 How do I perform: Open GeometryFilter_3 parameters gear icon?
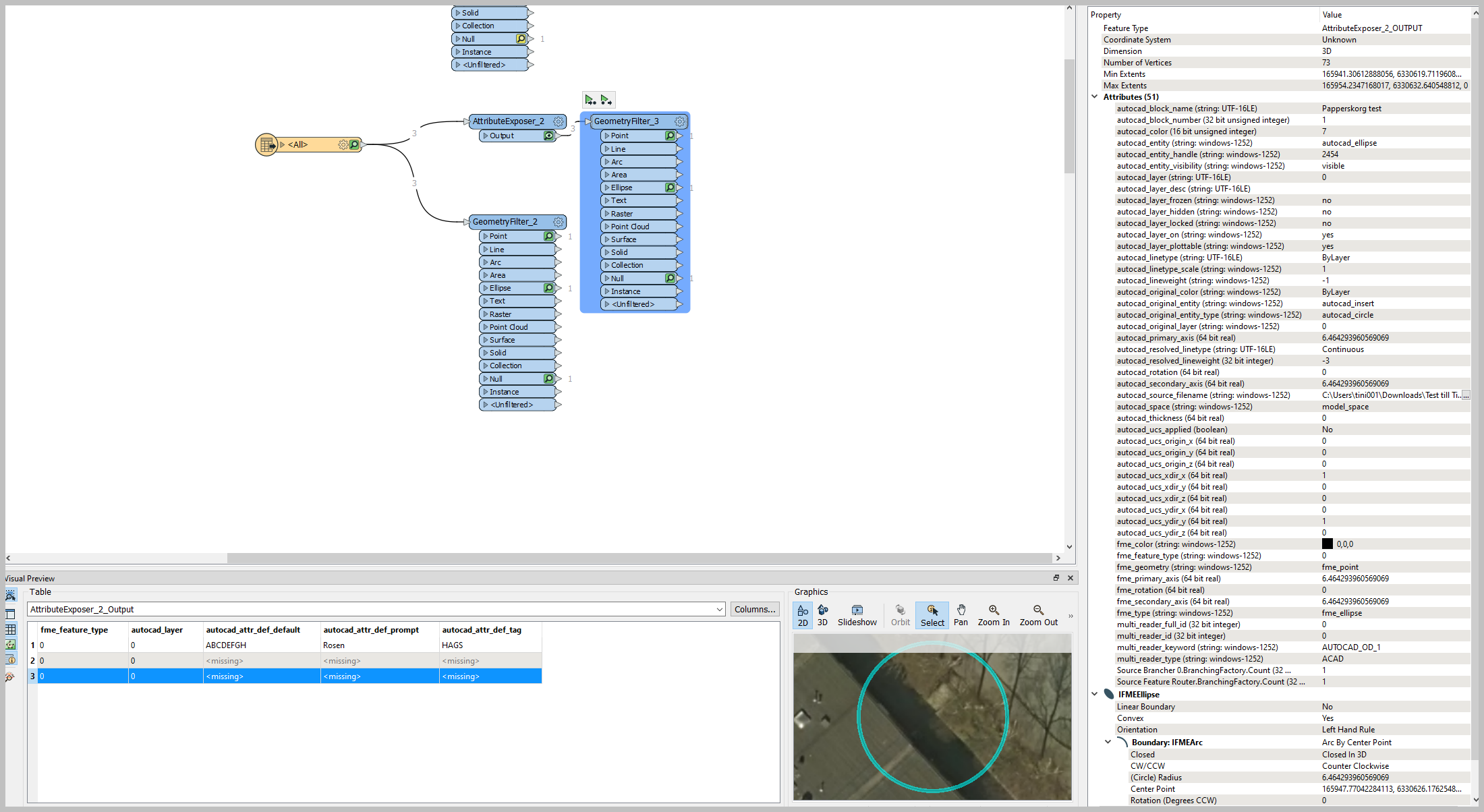click(x=680, y=121)
